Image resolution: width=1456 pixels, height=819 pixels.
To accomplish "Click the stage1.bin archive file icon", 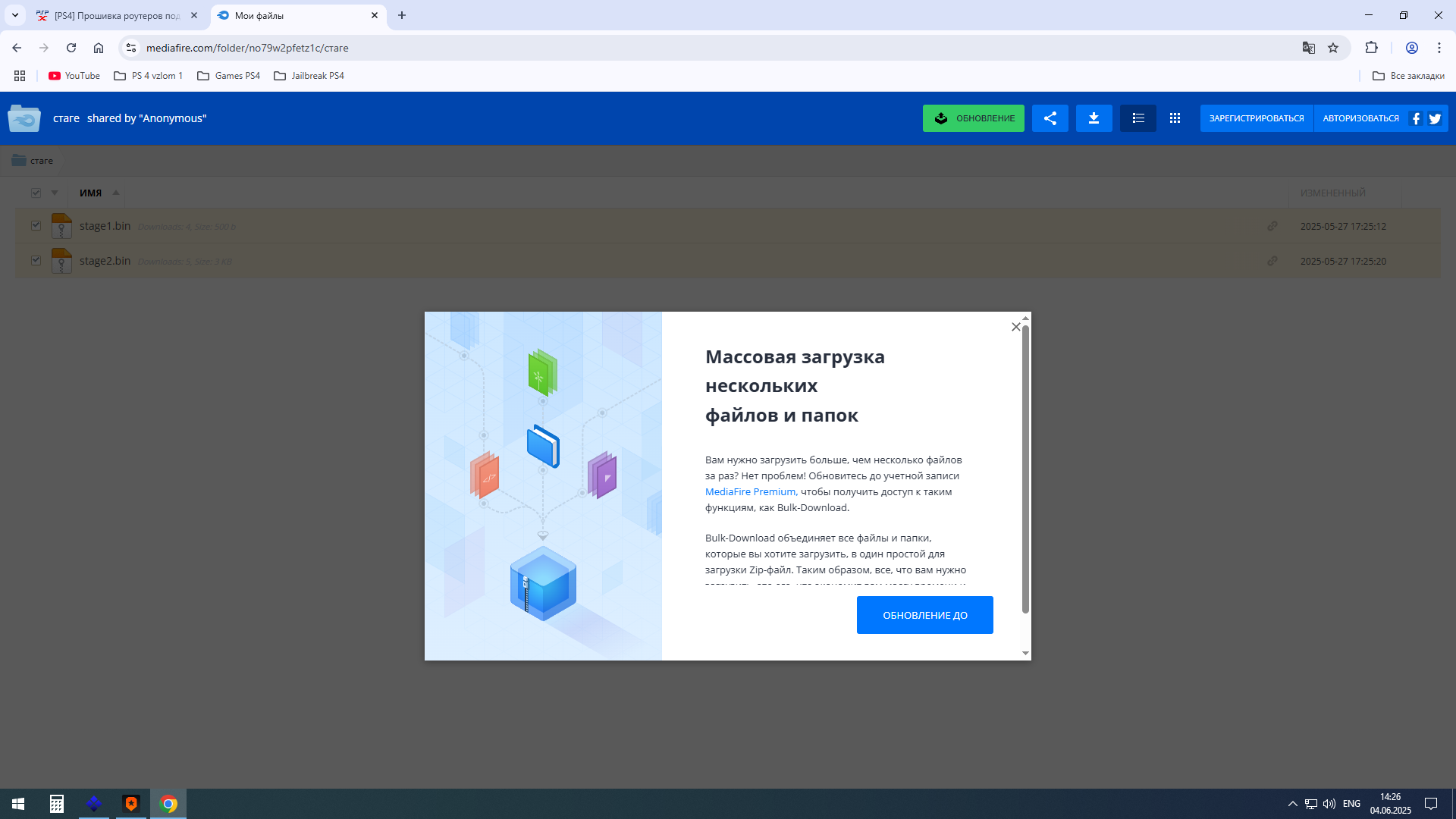I will (61, 226).
